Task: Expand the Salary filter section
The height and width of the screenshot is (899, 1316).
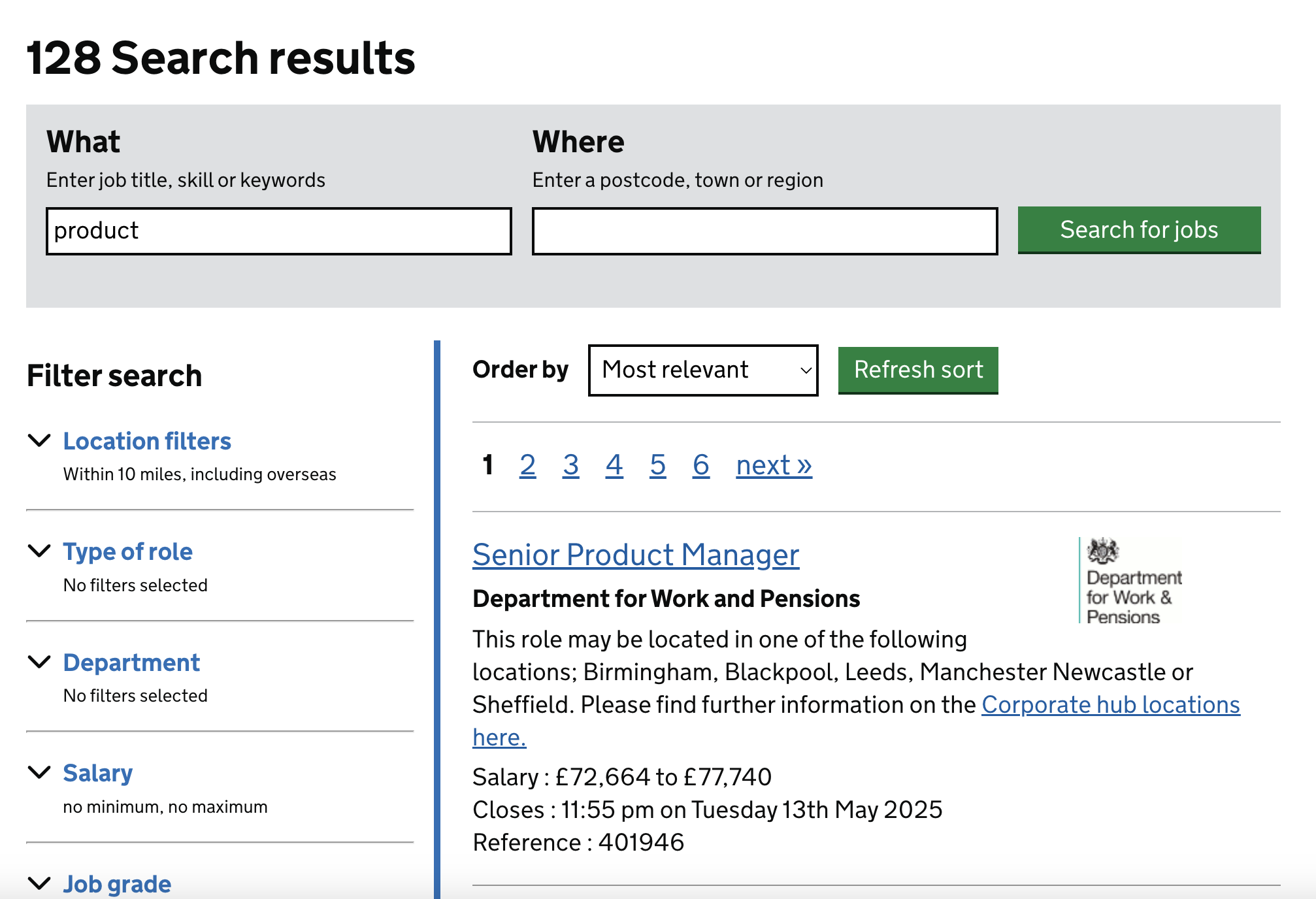Action: pyautogui.click(x=98, y=774)
